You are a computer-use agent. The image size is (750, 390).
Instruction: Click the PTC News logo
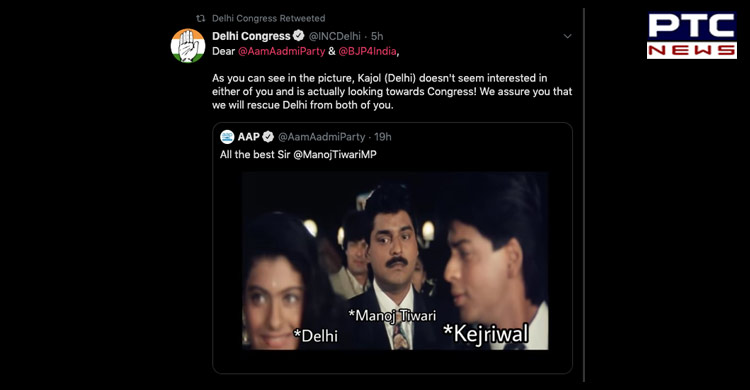tap(692, 36)
